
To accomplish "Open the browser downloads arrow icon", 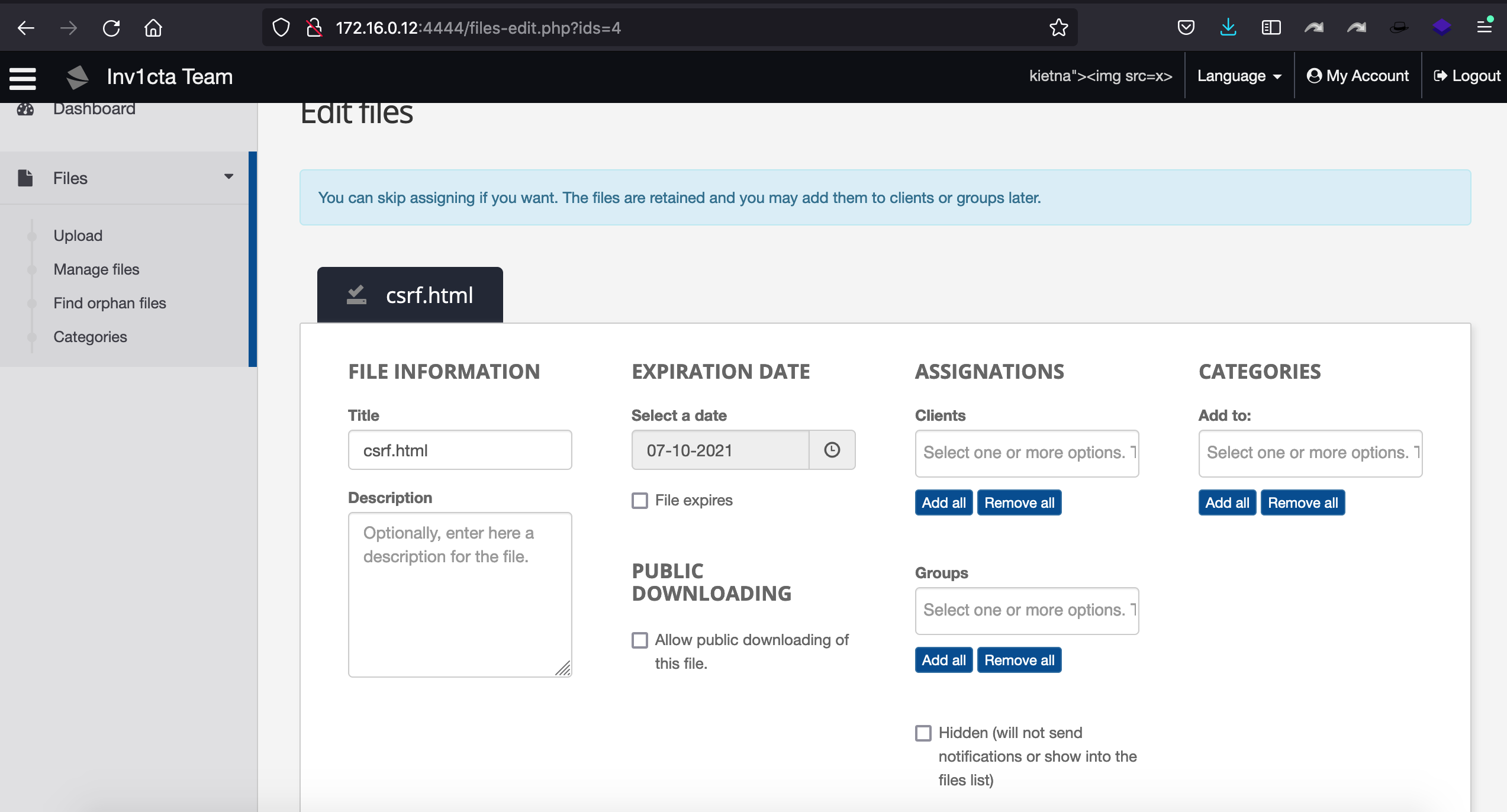I will [1228, 27].
